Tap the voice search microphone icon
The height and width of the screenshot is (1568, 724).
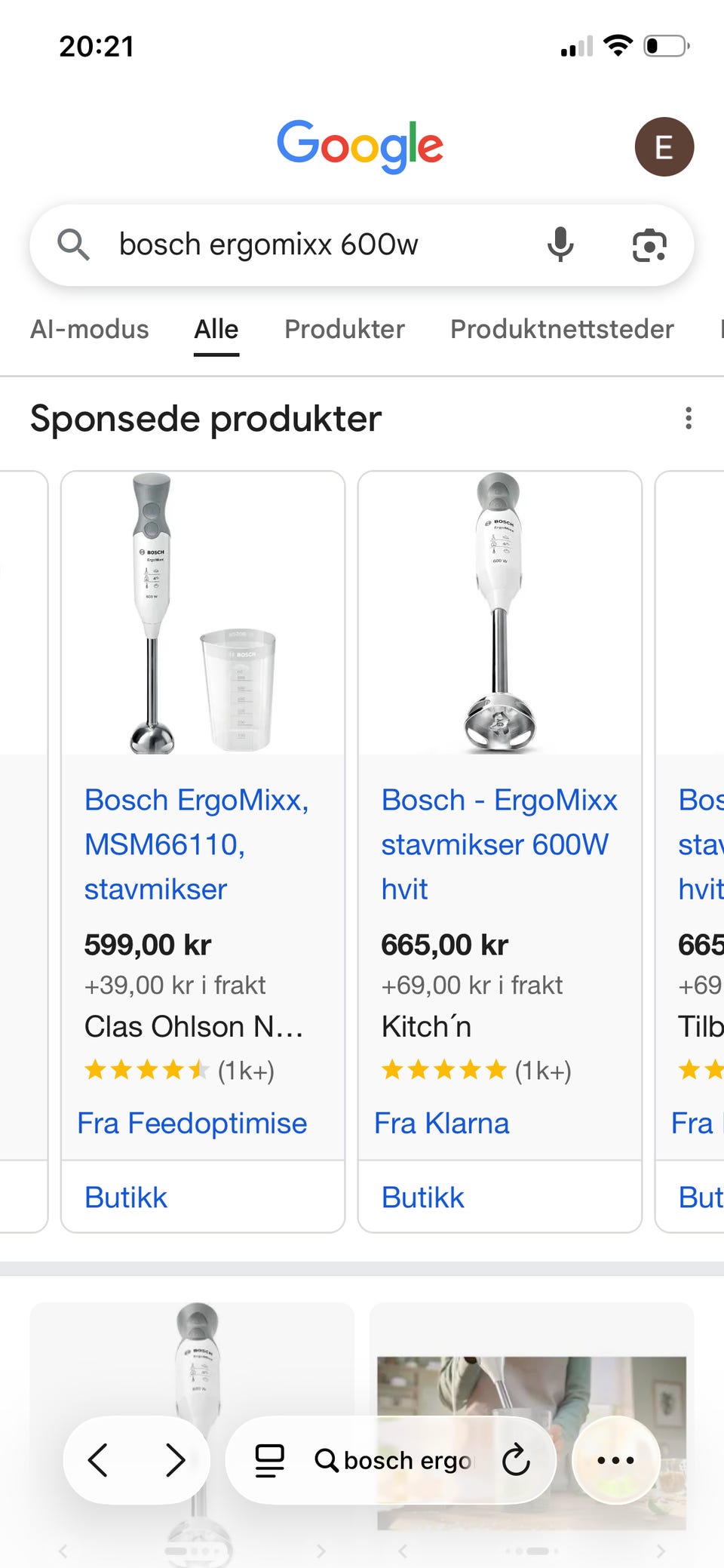pos(560,244)
